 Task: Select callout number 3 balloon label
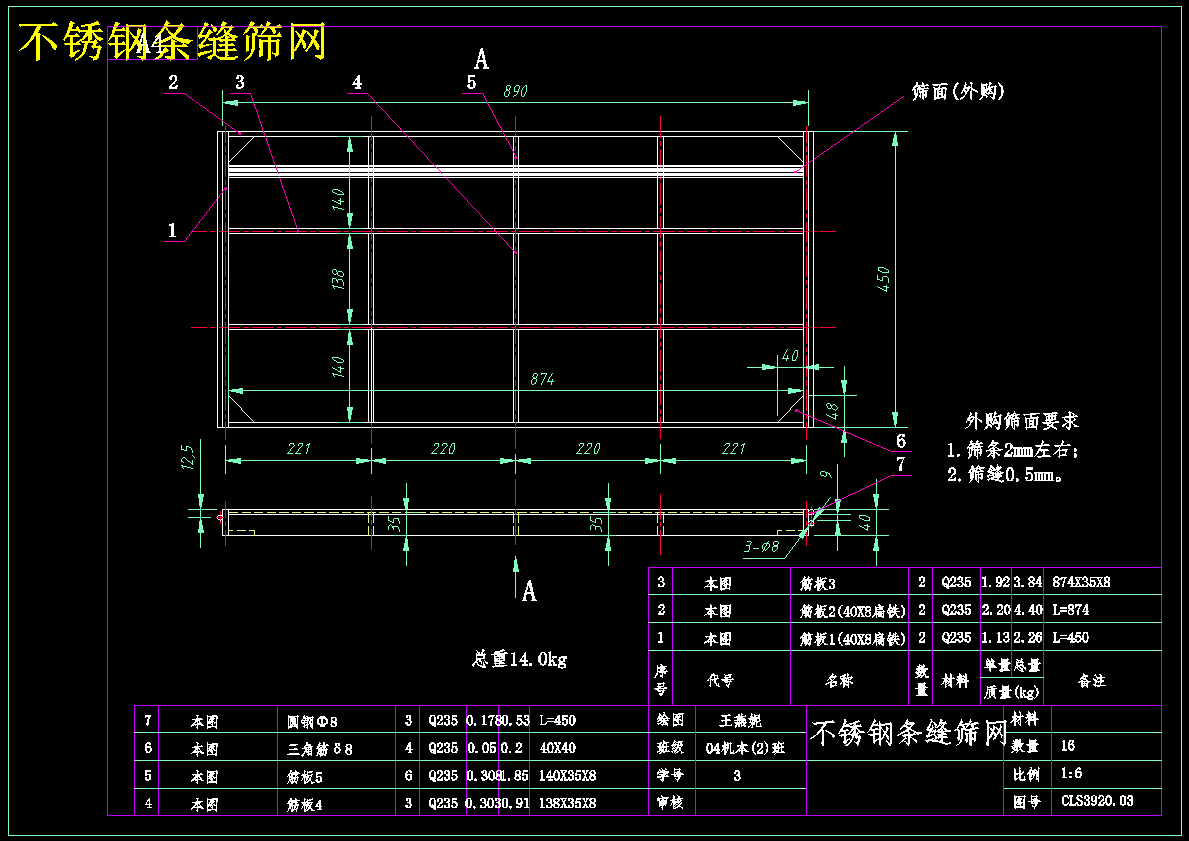point(240,82)
